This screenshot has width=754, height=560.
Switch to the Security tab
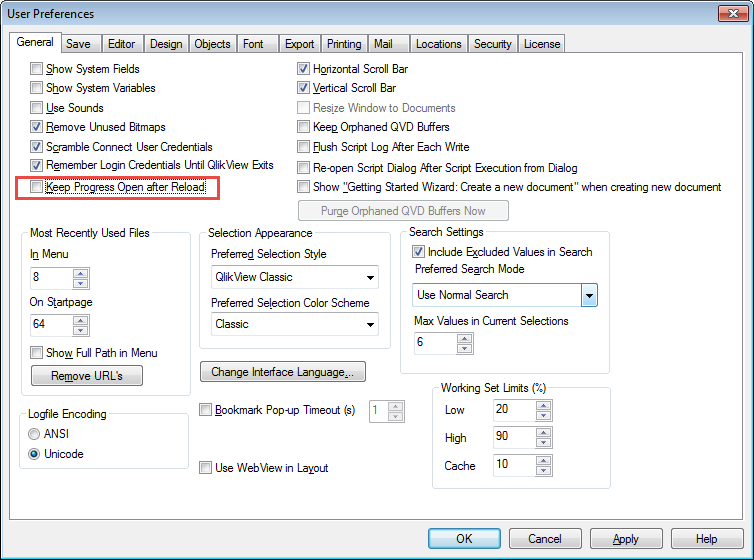[x=493, y=44]
